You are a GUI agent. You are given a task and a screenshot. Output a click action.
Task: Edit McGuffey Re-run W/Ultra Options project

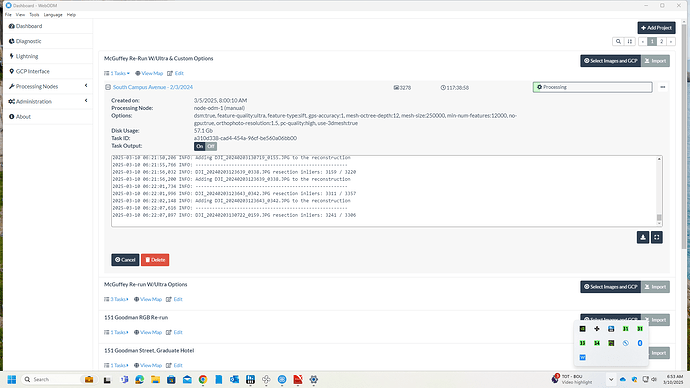coord(174,299)
